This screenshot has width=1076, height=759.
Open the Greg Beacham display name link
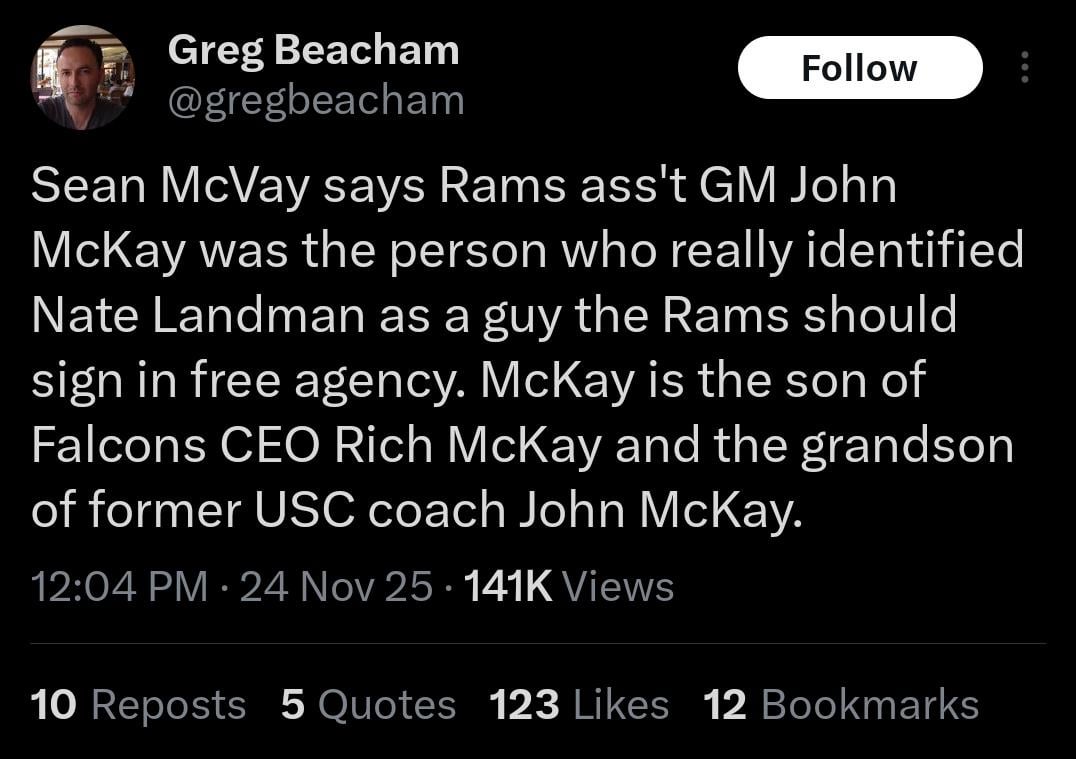tap(313, 50)
